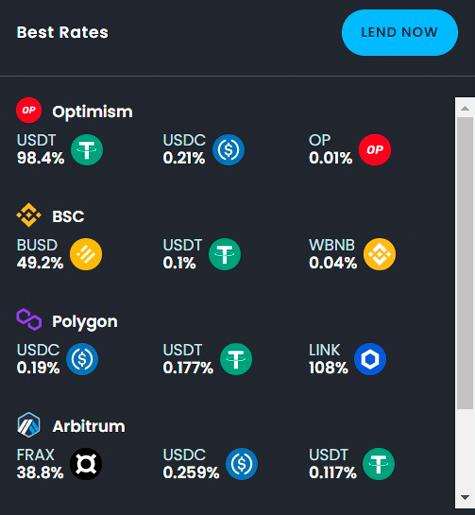
Task: Select the Chainlink LINK token icon
Action: tap(370, 359)
